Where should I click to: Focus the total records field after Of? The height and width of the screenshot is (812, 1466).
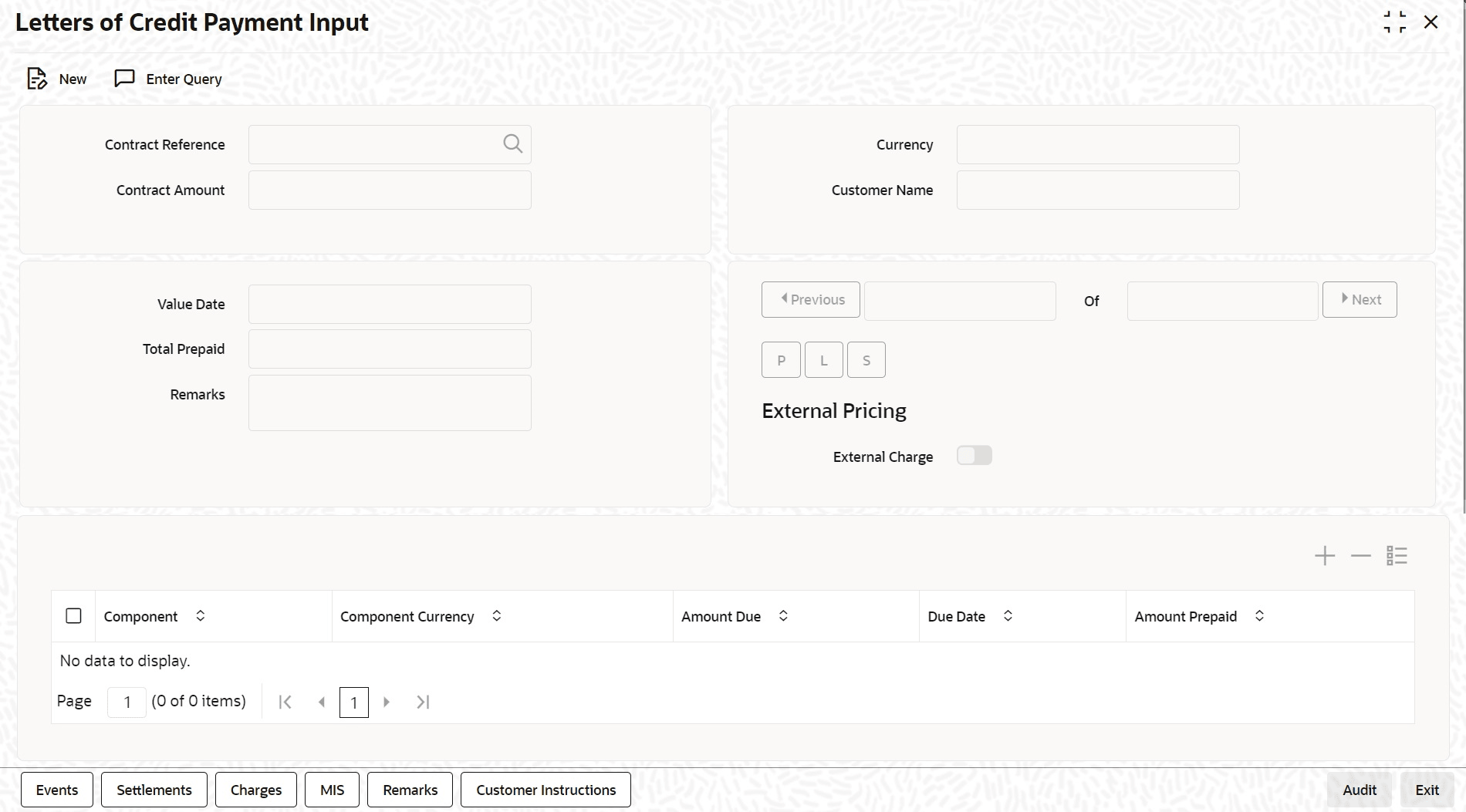(x=1223, y=301)
